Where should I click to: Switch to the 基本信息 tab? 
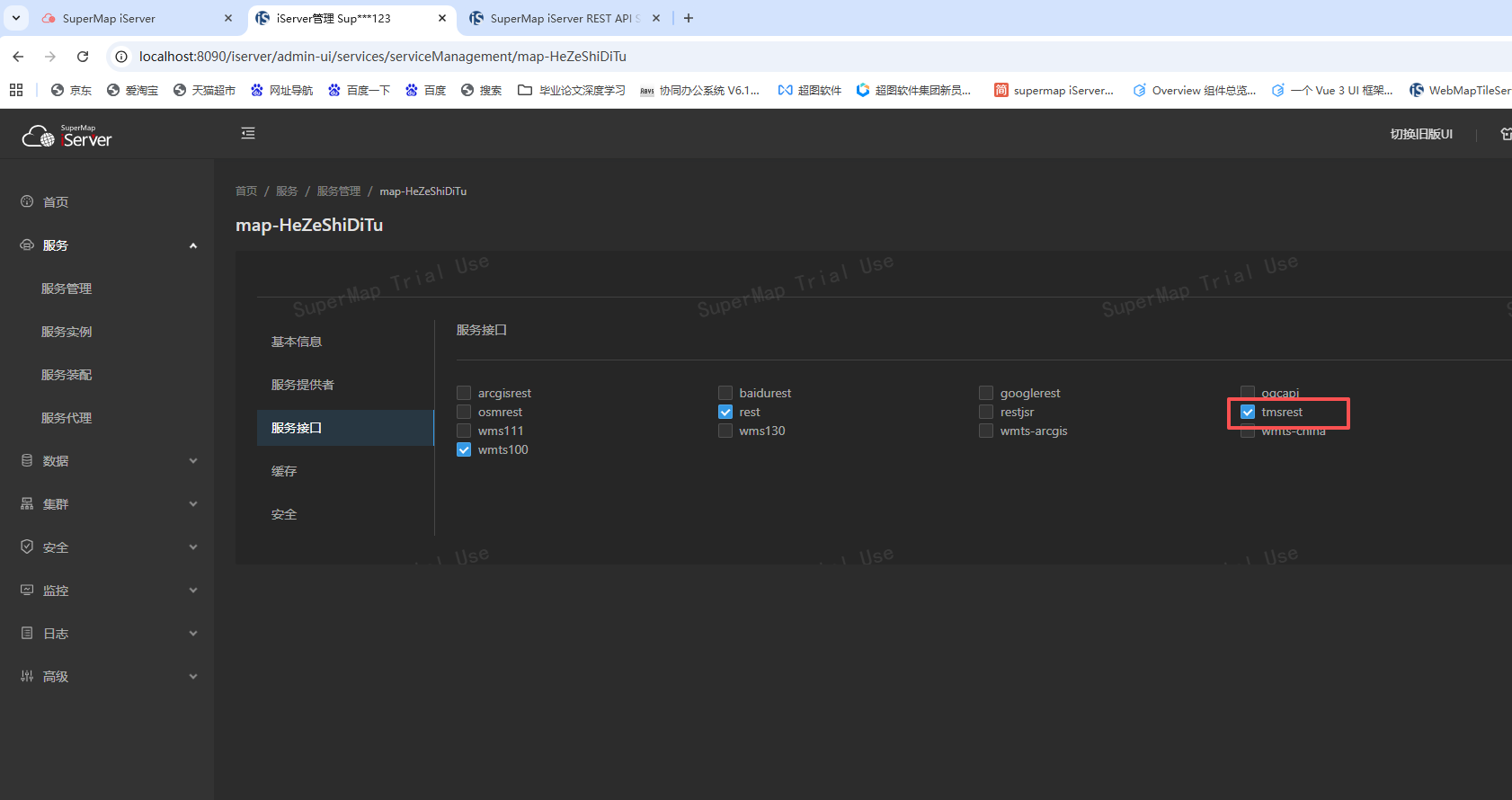[x=297, y=342]
